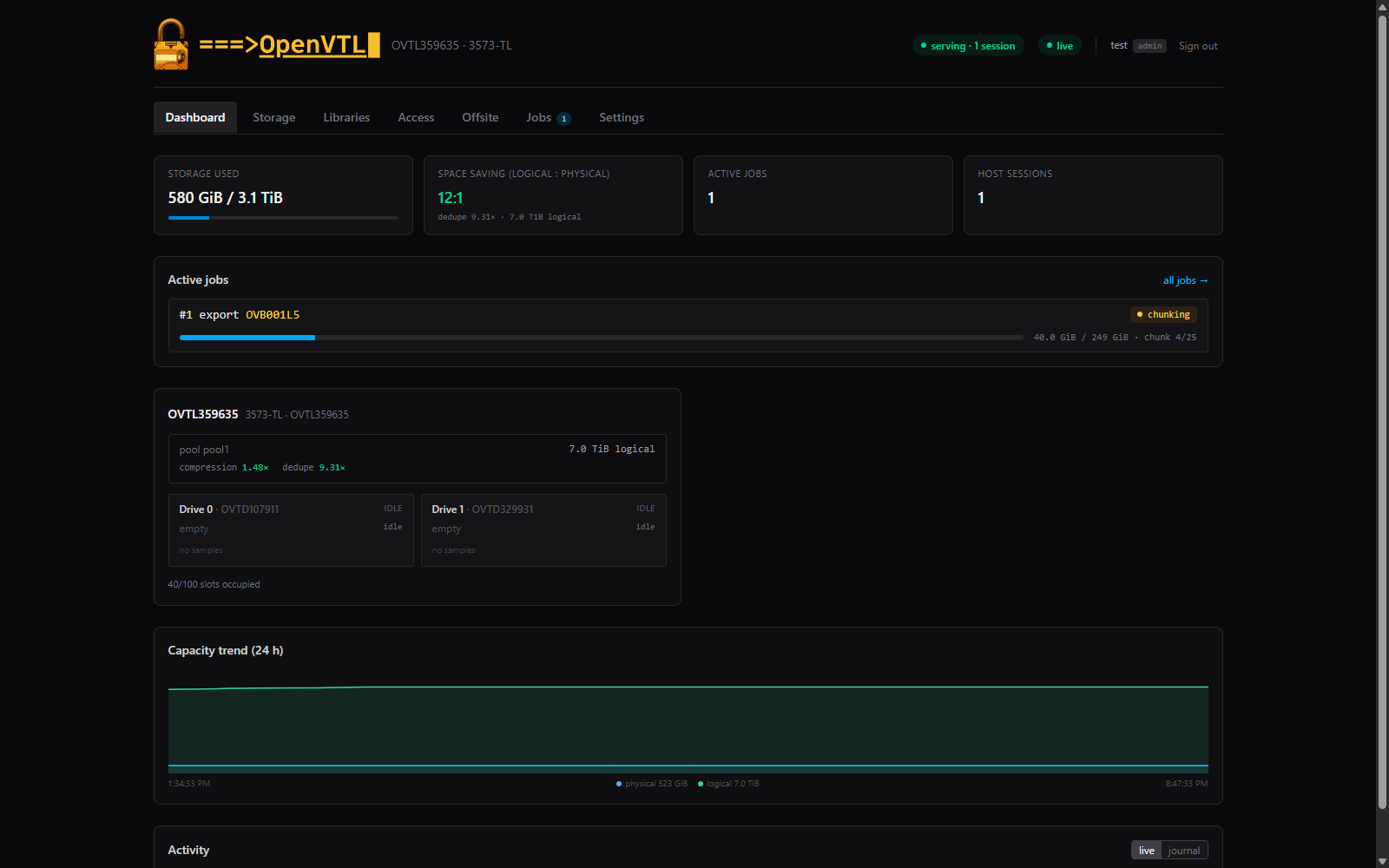The width and height of the screenshot is (1389, 868).
Task: Click the pool1 pool name
Action: click(204, 450)
